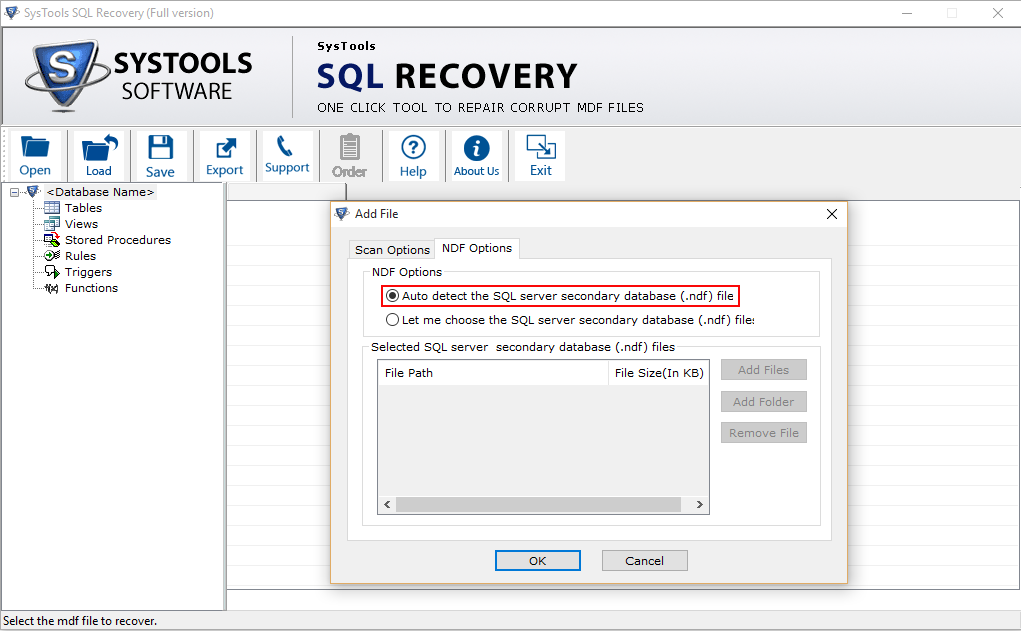1021x631 pixels.
Task: Close the Add File dialog
Action: [x=832, y=214]
